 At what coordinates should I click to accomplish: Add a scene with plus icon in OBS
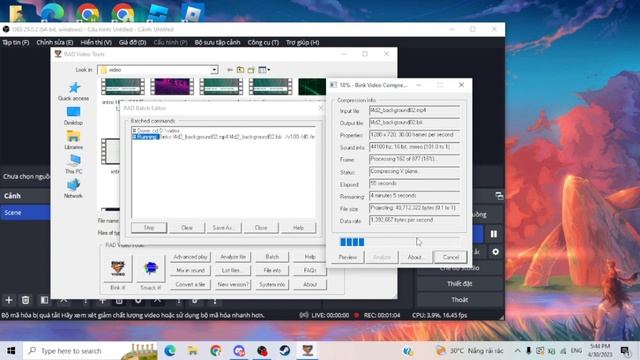9,300
